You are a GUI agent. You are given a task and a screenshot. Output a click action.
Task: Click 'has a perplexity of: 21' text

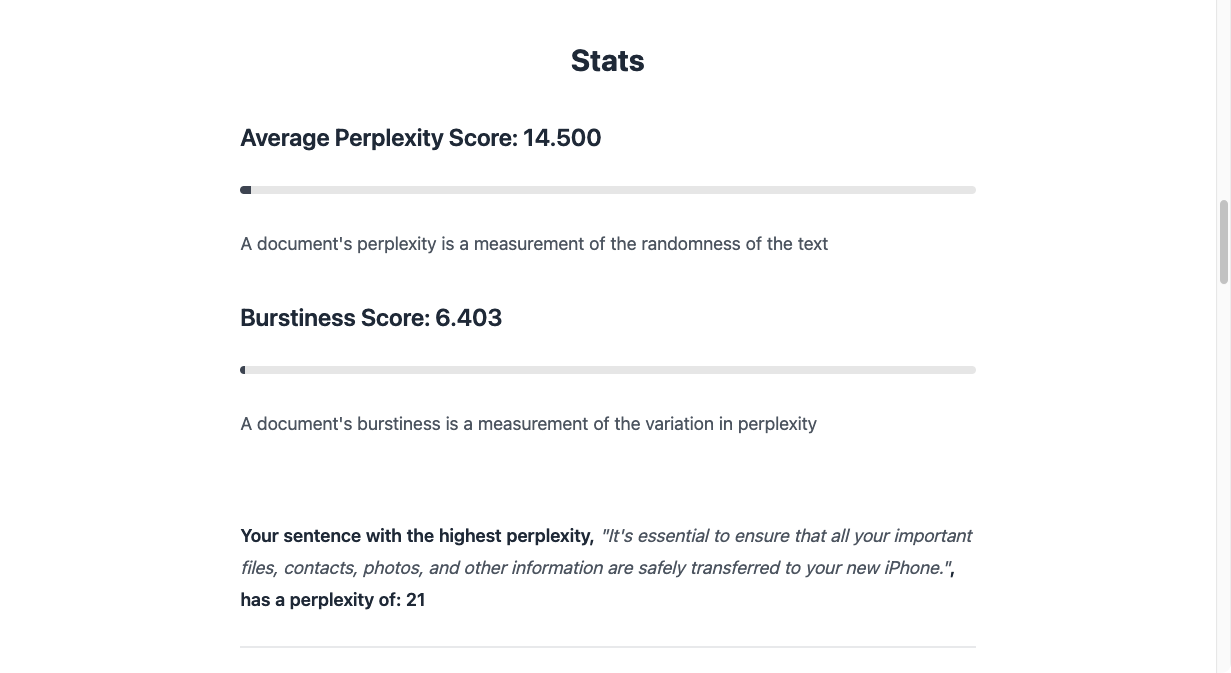[332, 600]
